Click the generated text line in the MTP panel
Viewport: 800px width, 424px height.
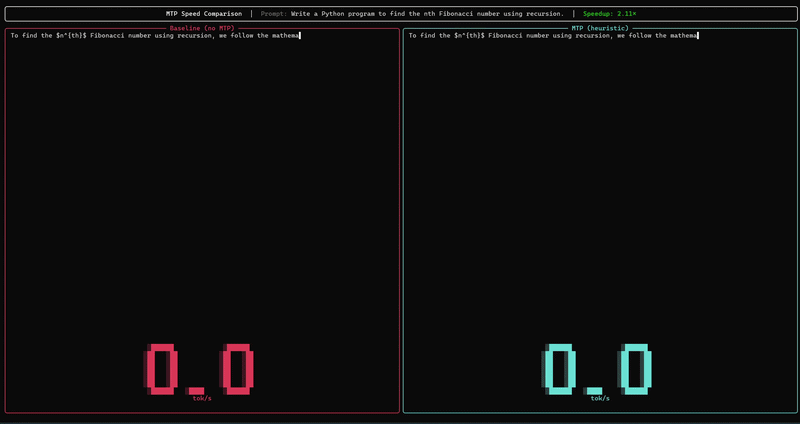(553, 36)
